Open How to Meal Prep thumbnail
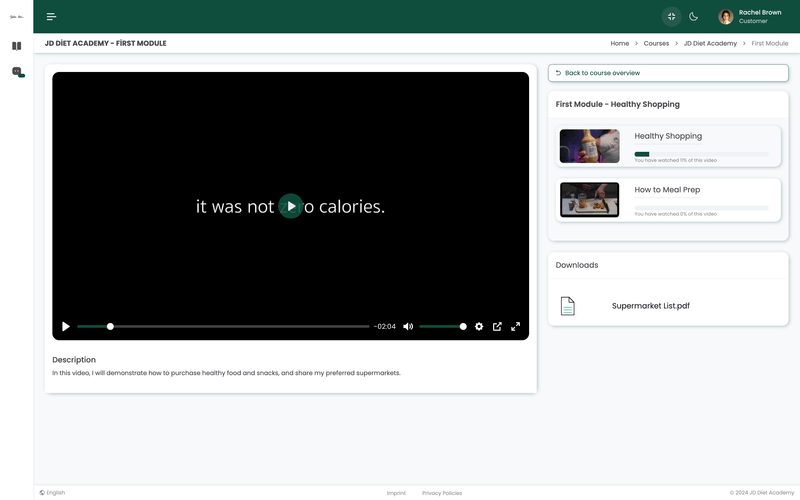 (x=589, y=199)
